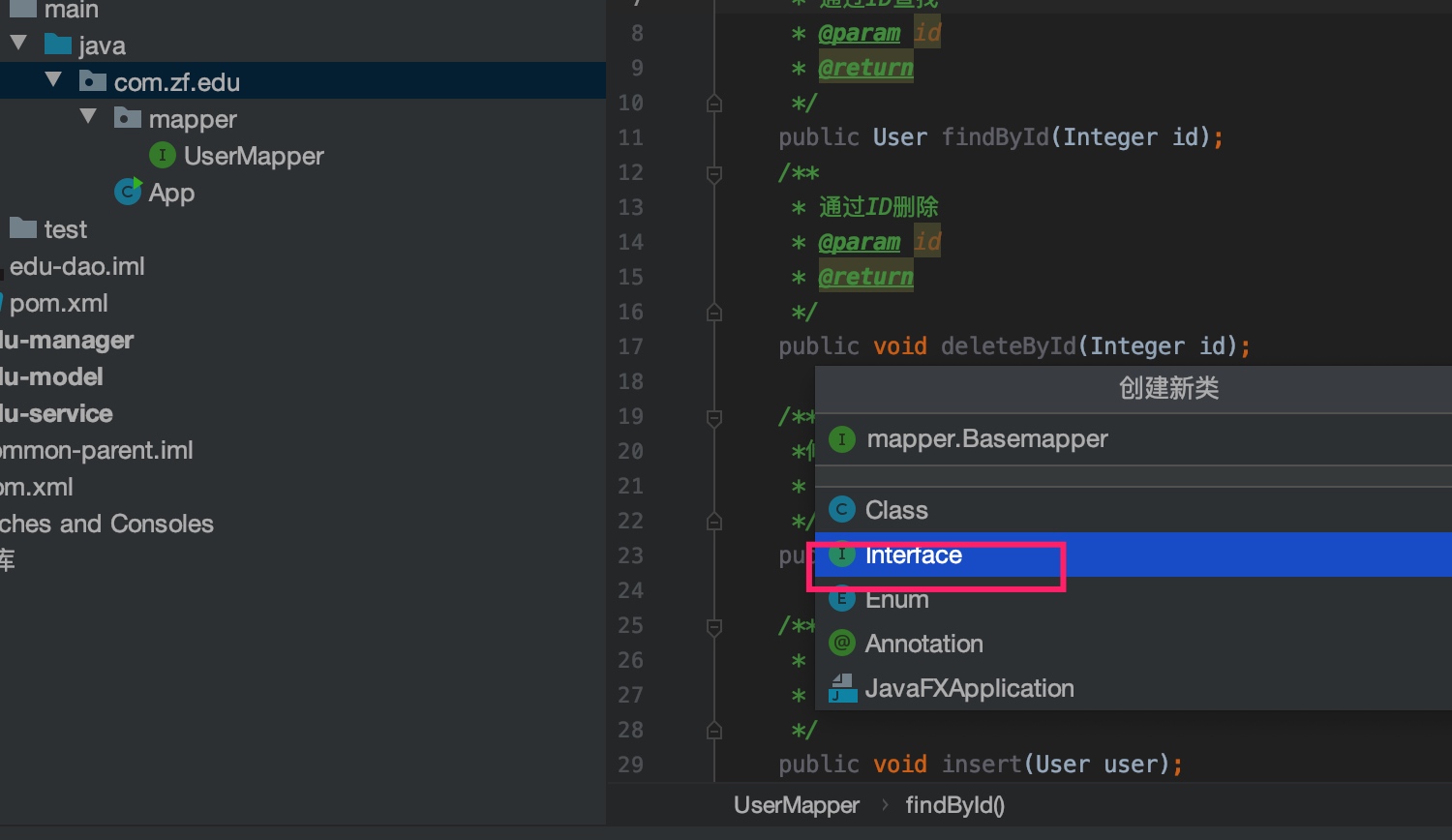1452x840 pixels.
Task: Click the mapper package folder icon
Action: (128, 118)
